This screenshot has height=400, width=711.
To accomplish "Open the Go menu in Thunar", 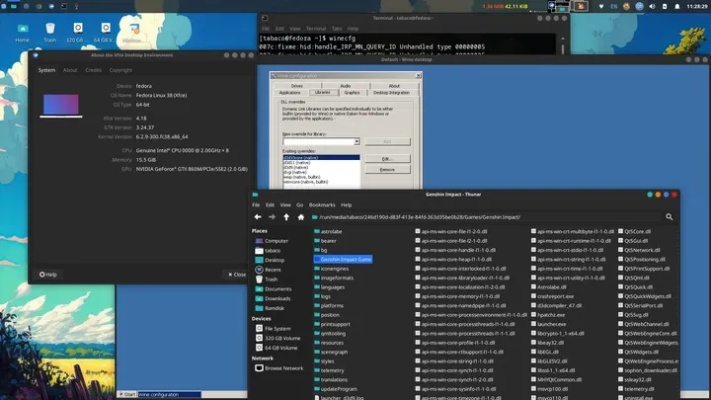I will pos(300,205).
